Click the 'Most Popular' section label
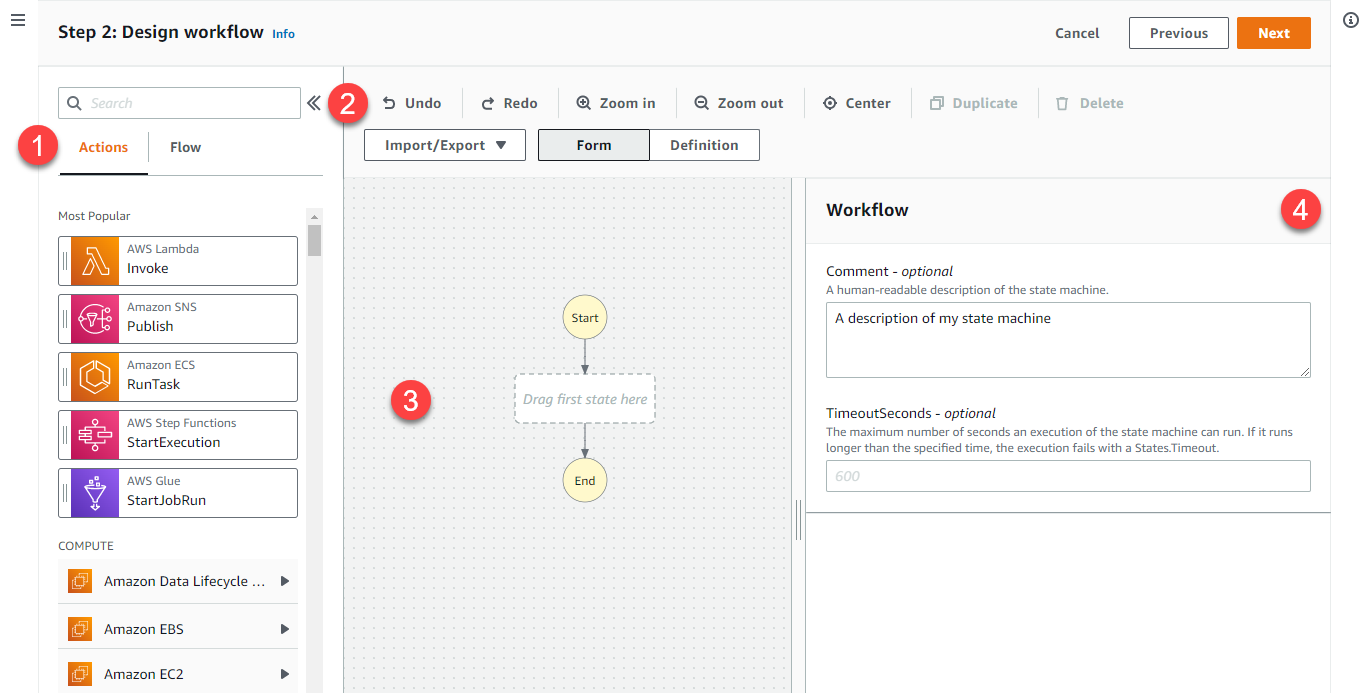This screenshot has height=693, width=1367. point(94,216)
